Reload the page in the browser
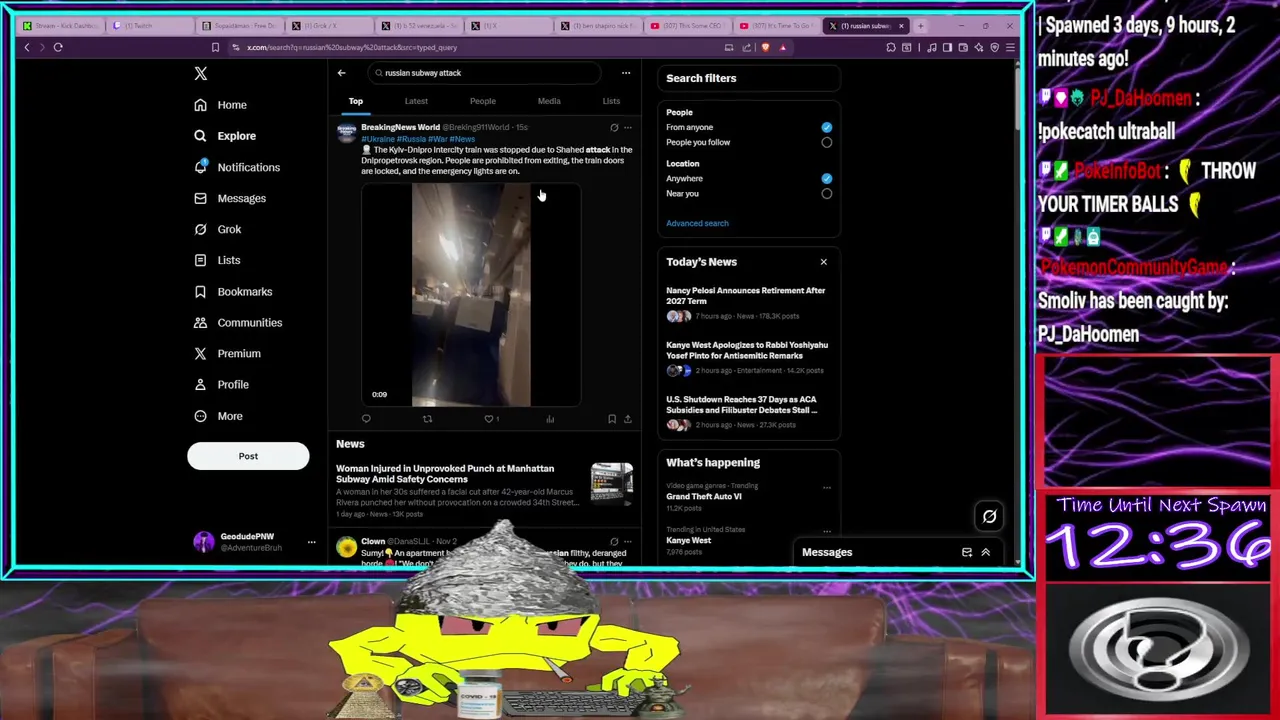 58,47
